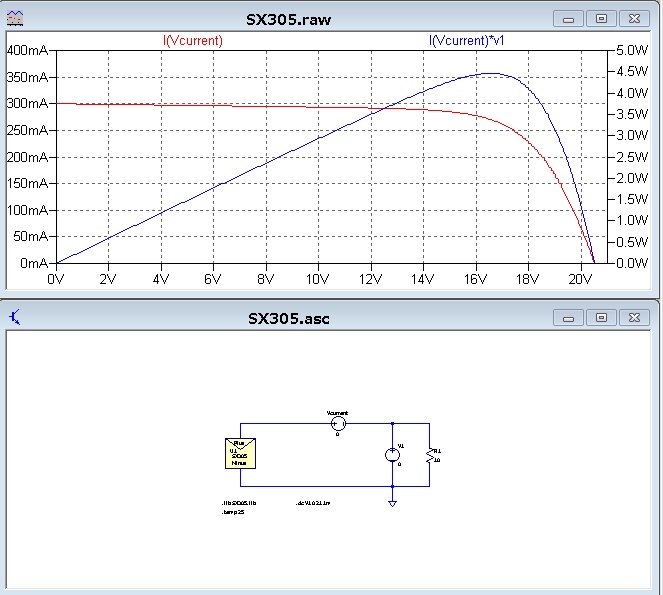The width and height of the screenshot is (663, 595).
Task: Click the red I(Vcurrent) trace label
Action: [193, 41]
